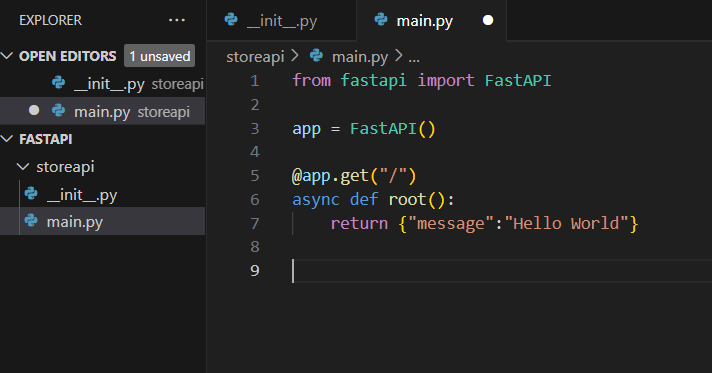Click Python icon beside __init__.py in Open Editors
The image size is (712, 373).
pos(58,83)
